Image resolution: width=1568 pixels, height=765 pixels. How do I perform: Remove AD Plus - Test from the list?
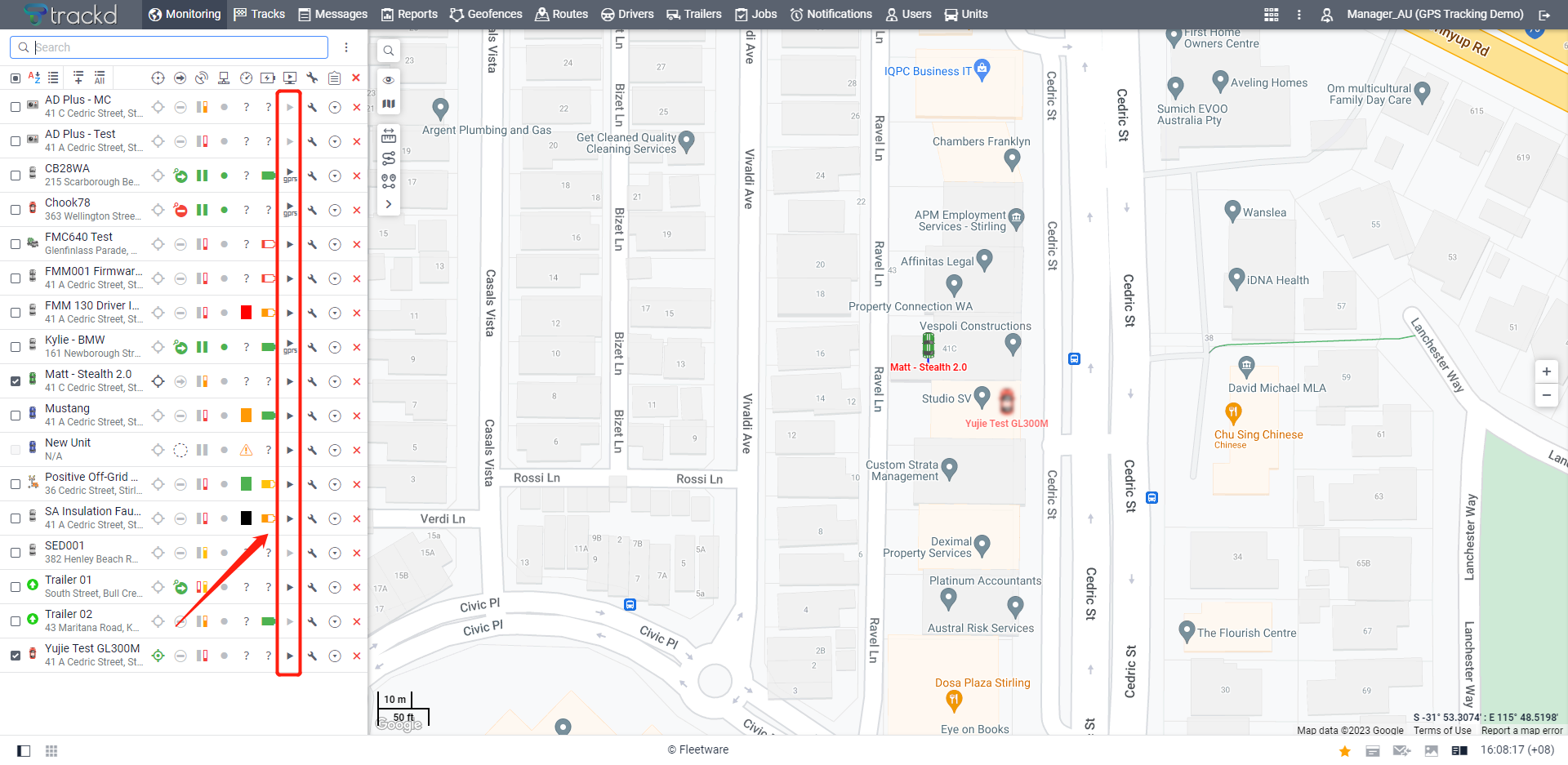click(357, 141)
